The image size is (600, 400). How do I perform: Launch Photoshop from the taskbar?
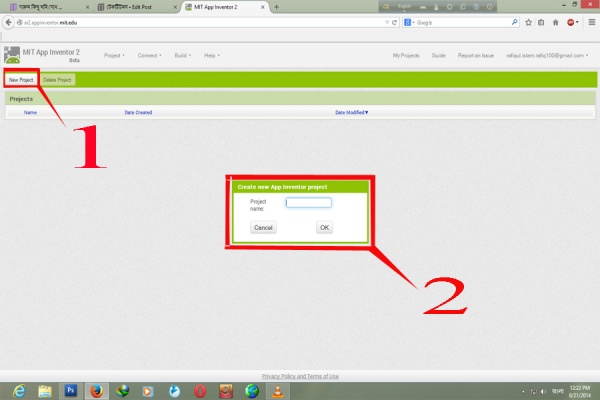(71, 391)
